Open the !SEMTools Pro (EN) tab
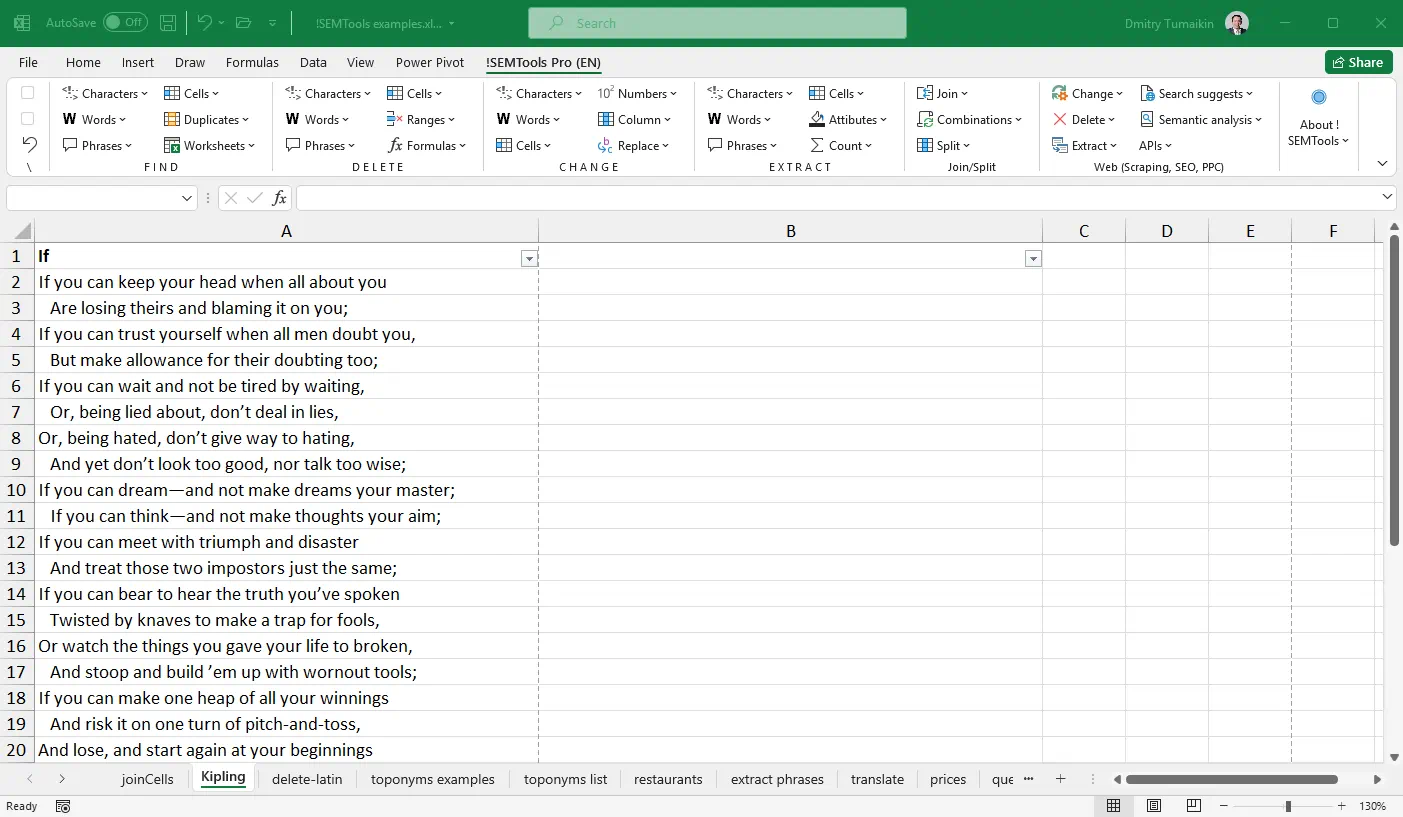1403x817 pixels. pyautogui.click(x=544, y=62)
